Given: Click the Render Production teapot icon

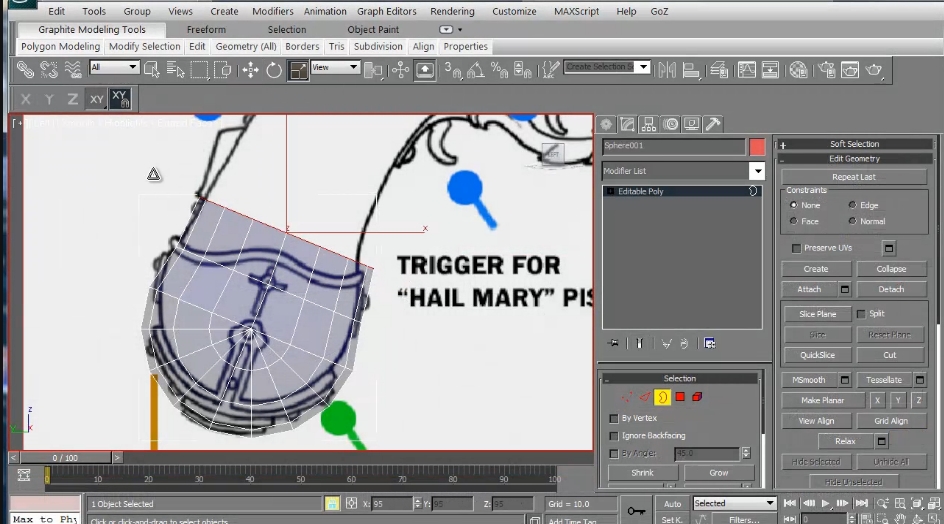Looking at the screenshot, I should (874, 70).
